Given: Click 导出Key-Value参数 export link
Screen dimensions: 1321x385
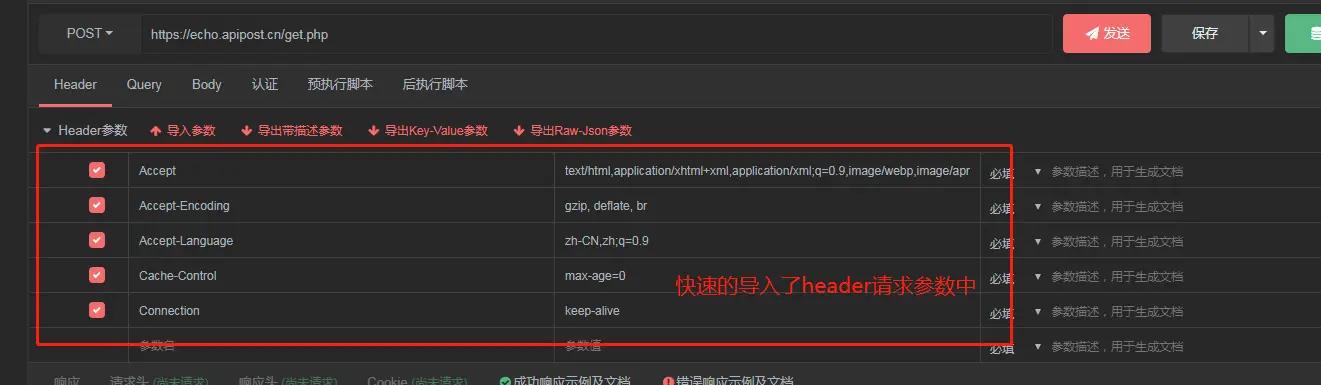Looking at the screenshot, I should tap(428, 131).
